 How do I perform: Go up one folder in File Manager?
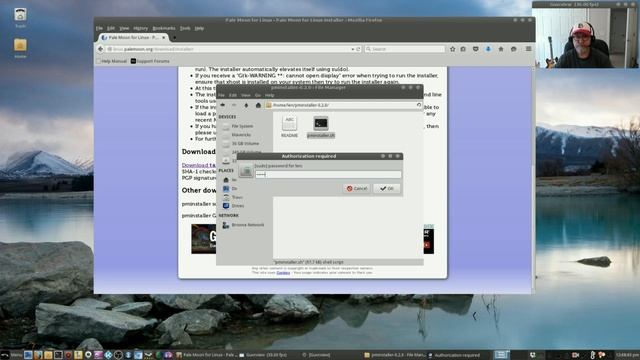coord(246,105)
